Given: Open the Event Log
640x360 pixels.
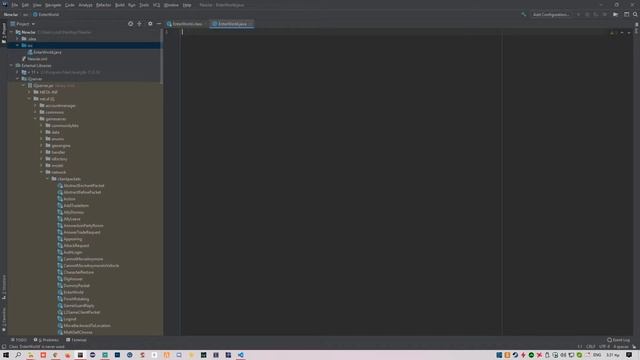Looking at the screenshot, I should pyautogui.click(x=619, y=340).
